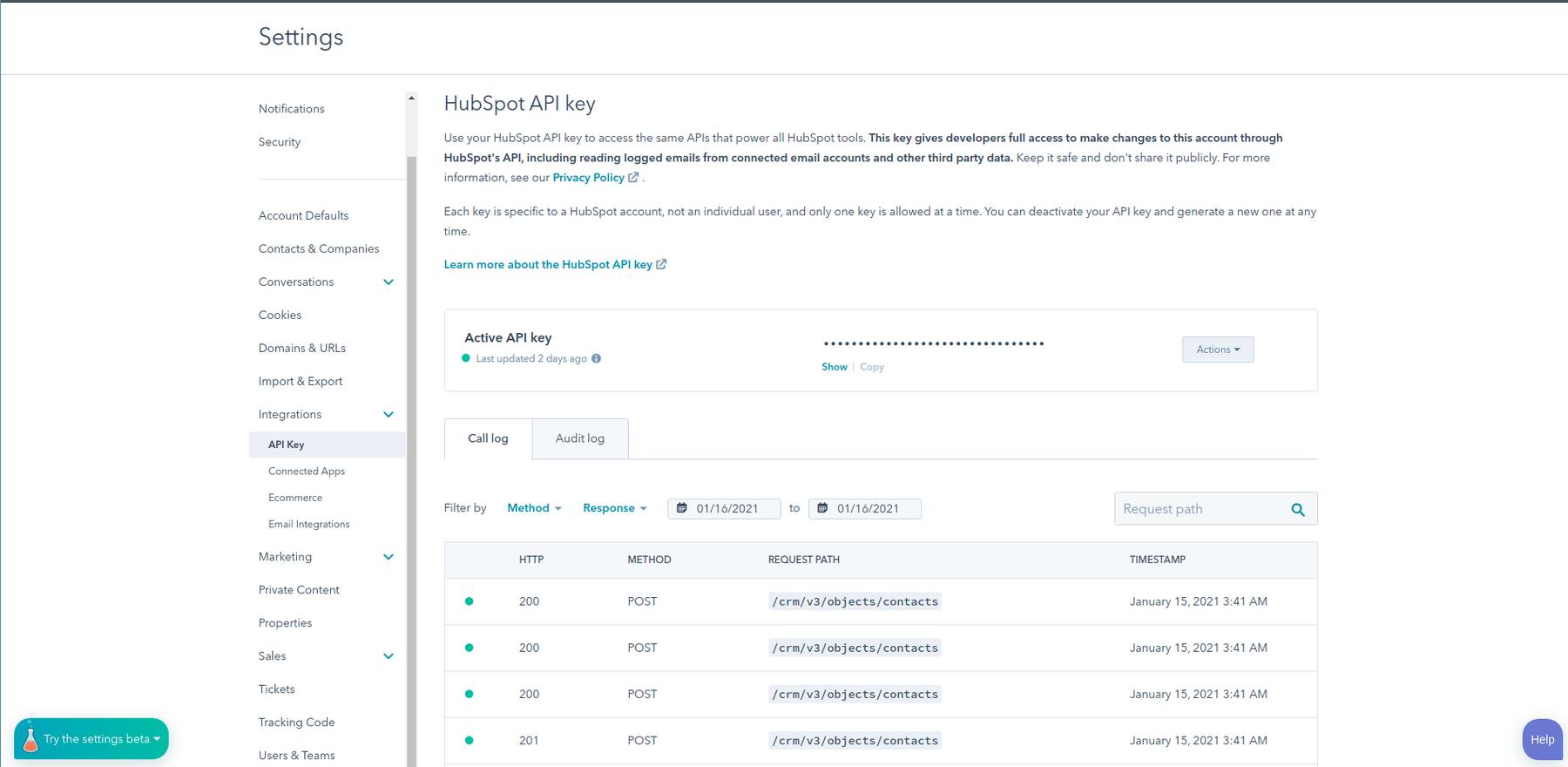Click the masked API key dots

point(934,343)
